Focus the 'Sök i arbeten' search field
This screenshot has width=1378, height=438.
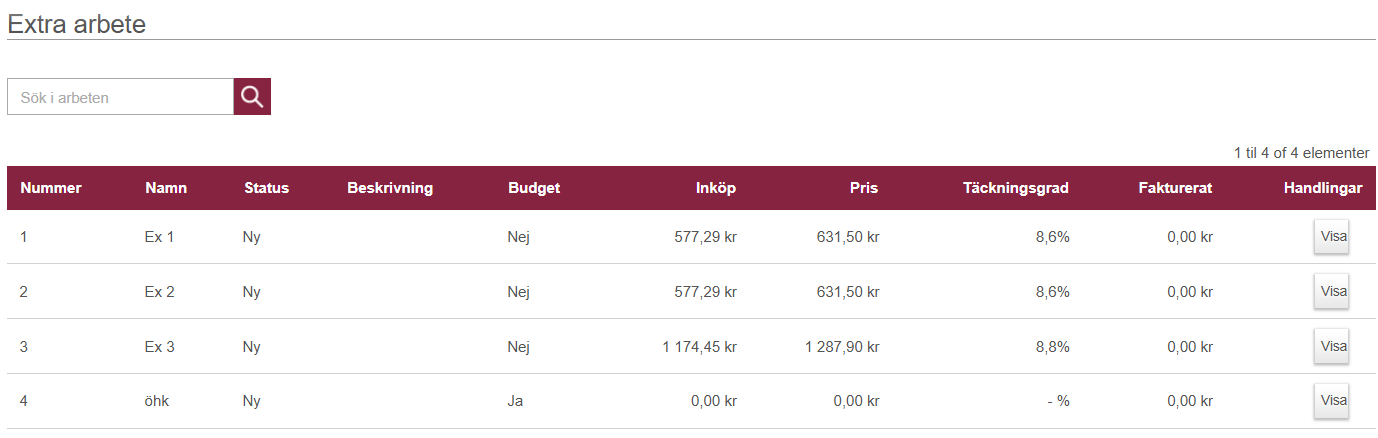(x=120, y=97)
